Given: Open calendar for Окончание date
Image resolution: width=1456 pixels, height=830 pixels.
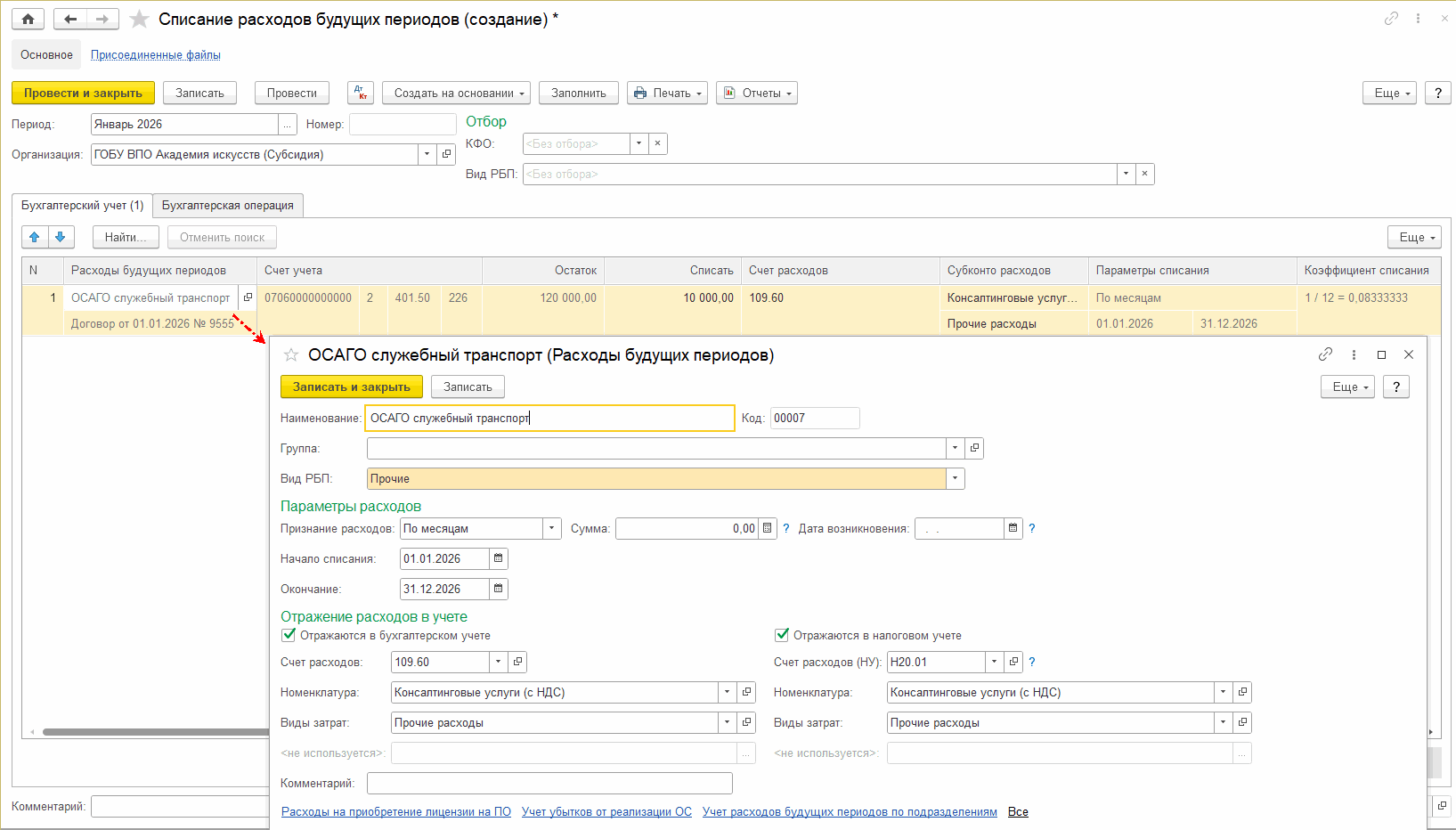Looking at the screenshot, I should tap(499, 589).
